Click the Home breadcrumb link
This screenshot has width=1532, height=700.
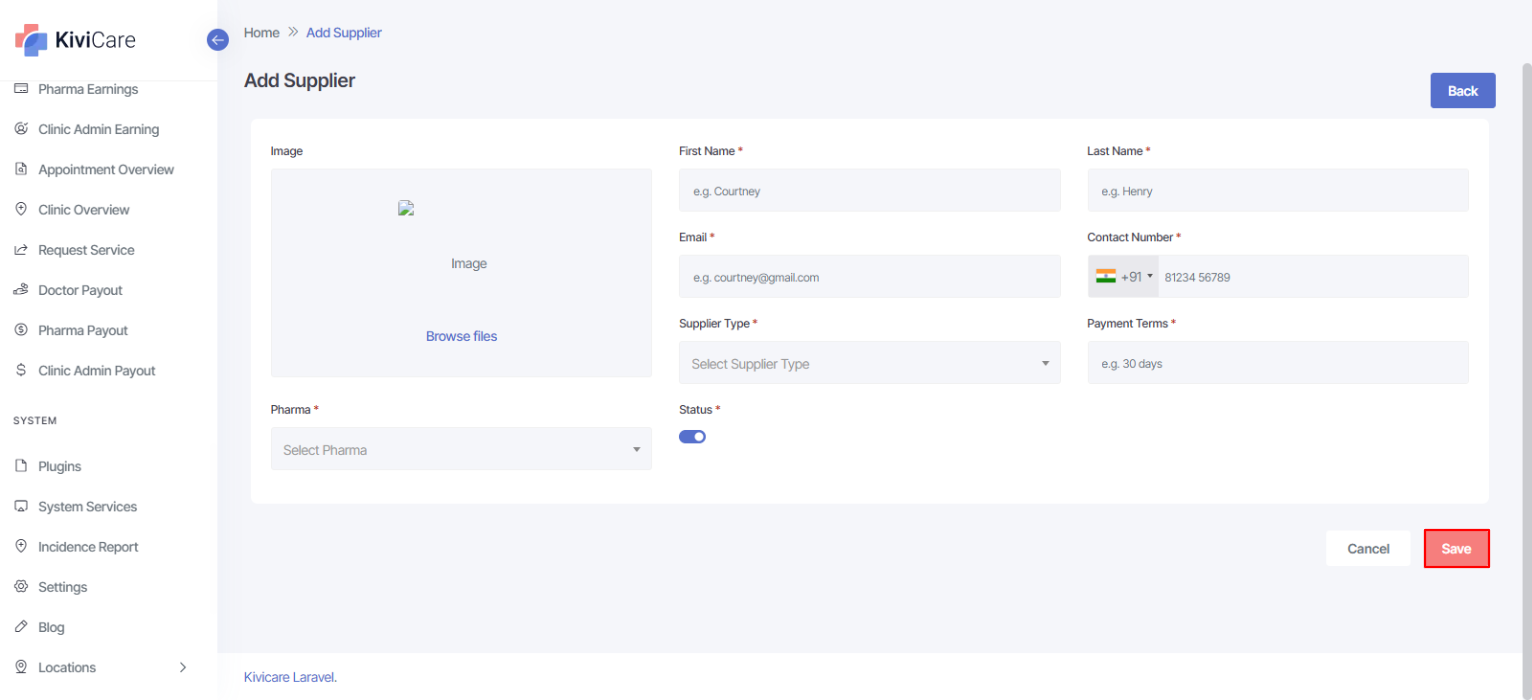(x=261, y=33)
